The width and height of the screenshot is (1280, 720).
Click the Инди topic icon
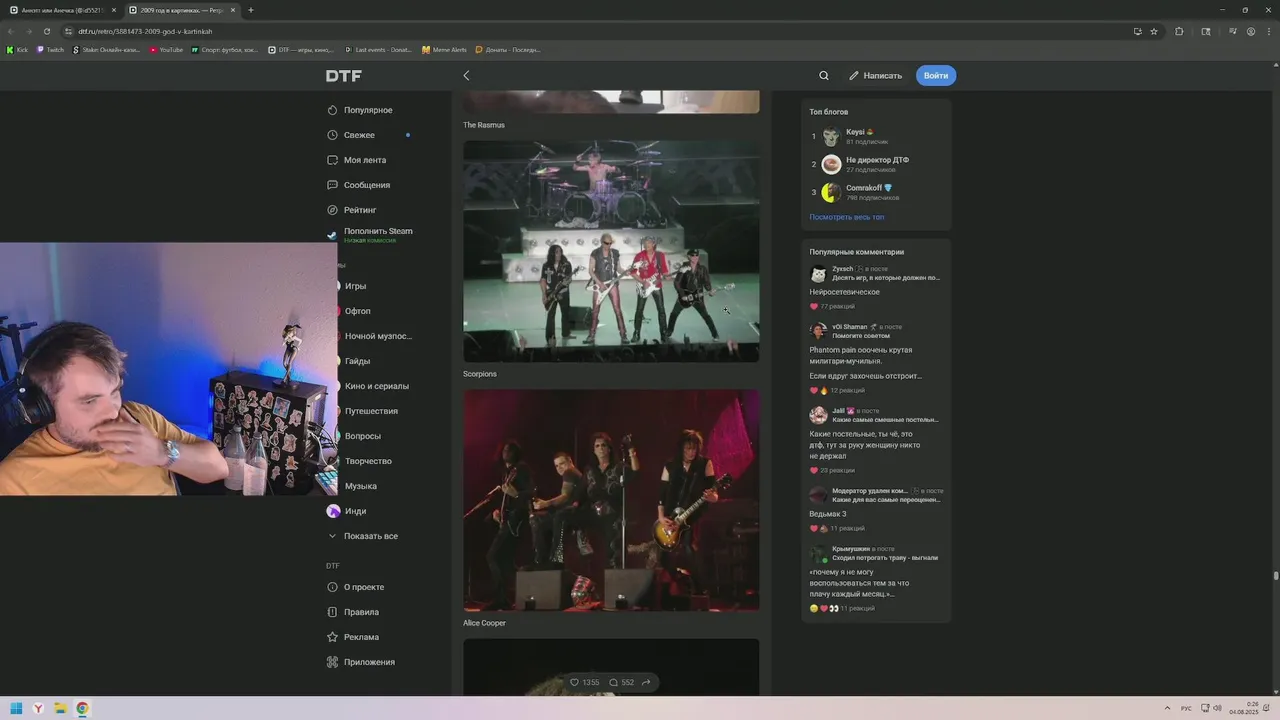point(333,511)
